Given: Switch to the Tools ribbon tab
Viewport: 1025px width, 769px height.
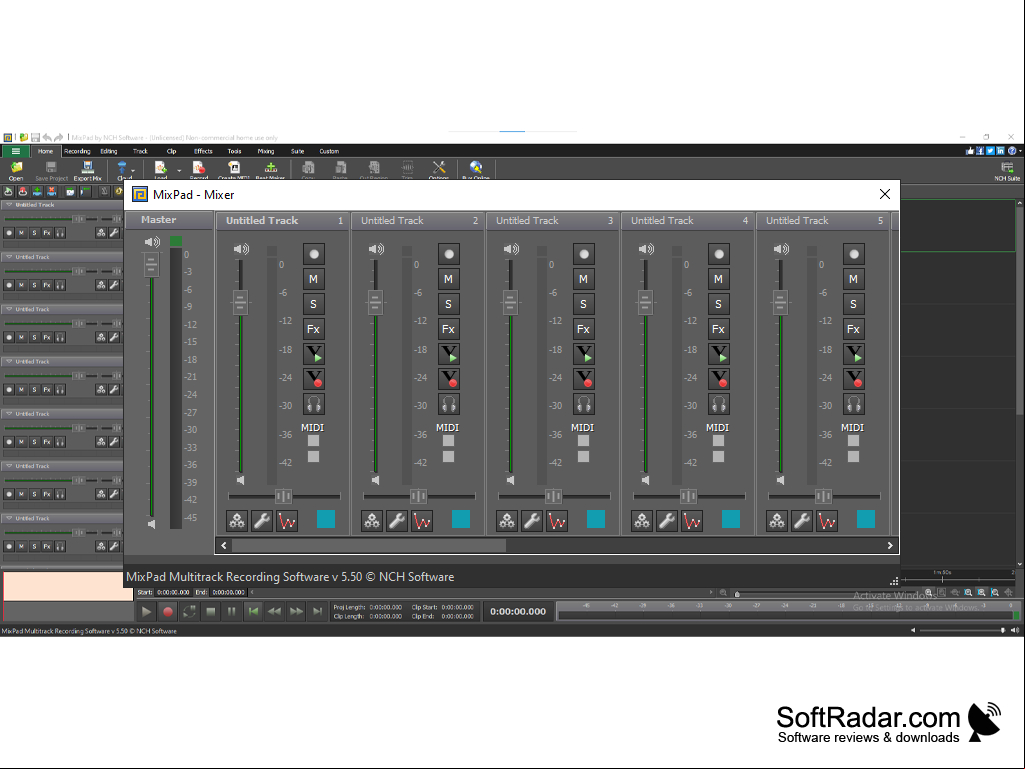Looking at the screenshot, I should 234,151.
